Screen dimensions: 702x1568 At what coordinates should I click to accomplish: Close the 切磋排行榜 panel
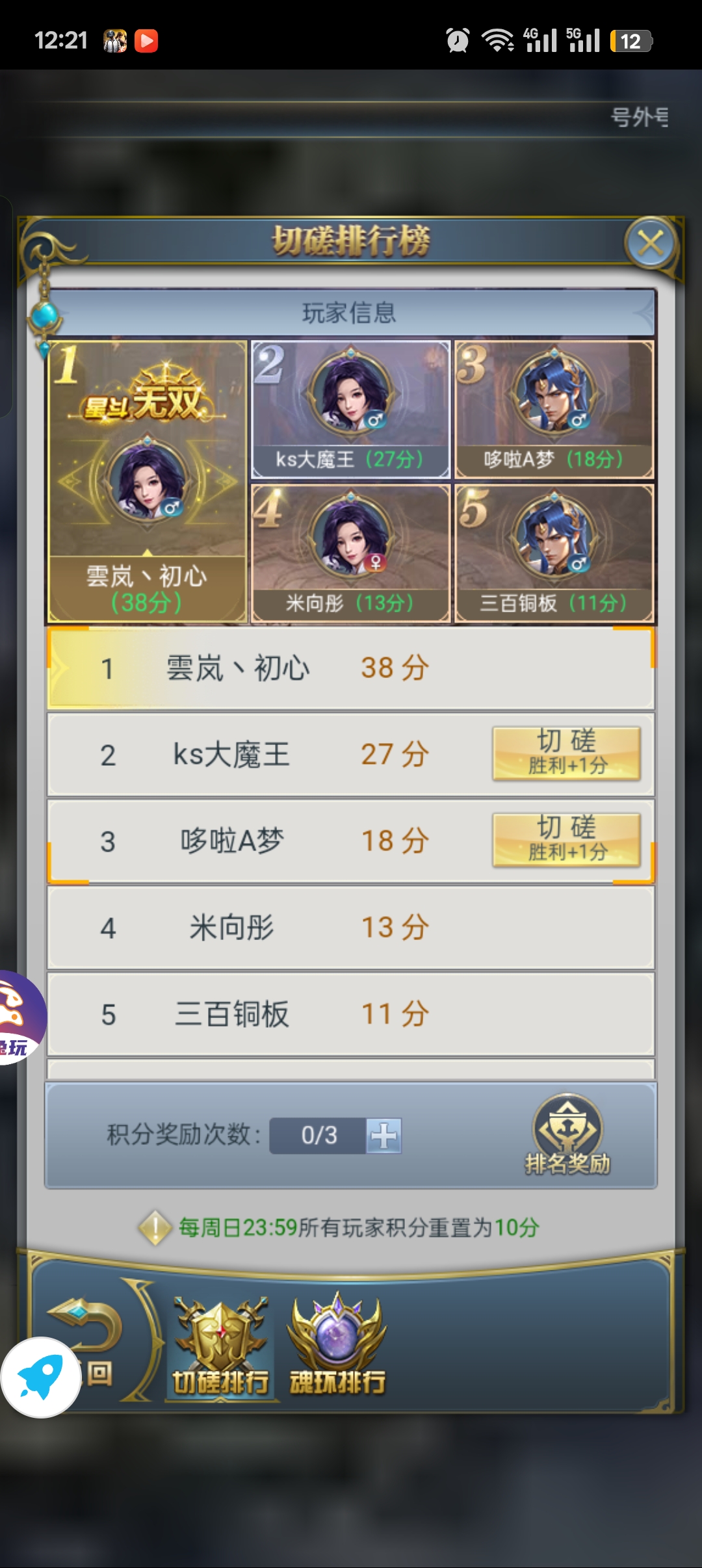[651, 244]
